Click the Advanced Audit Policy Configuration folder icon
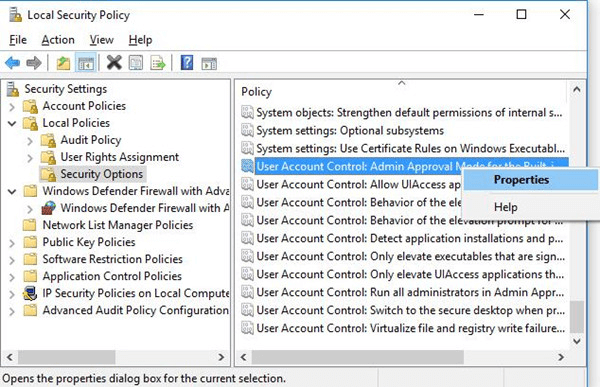Viewport: 600px width, 387px height. [30, 310]
